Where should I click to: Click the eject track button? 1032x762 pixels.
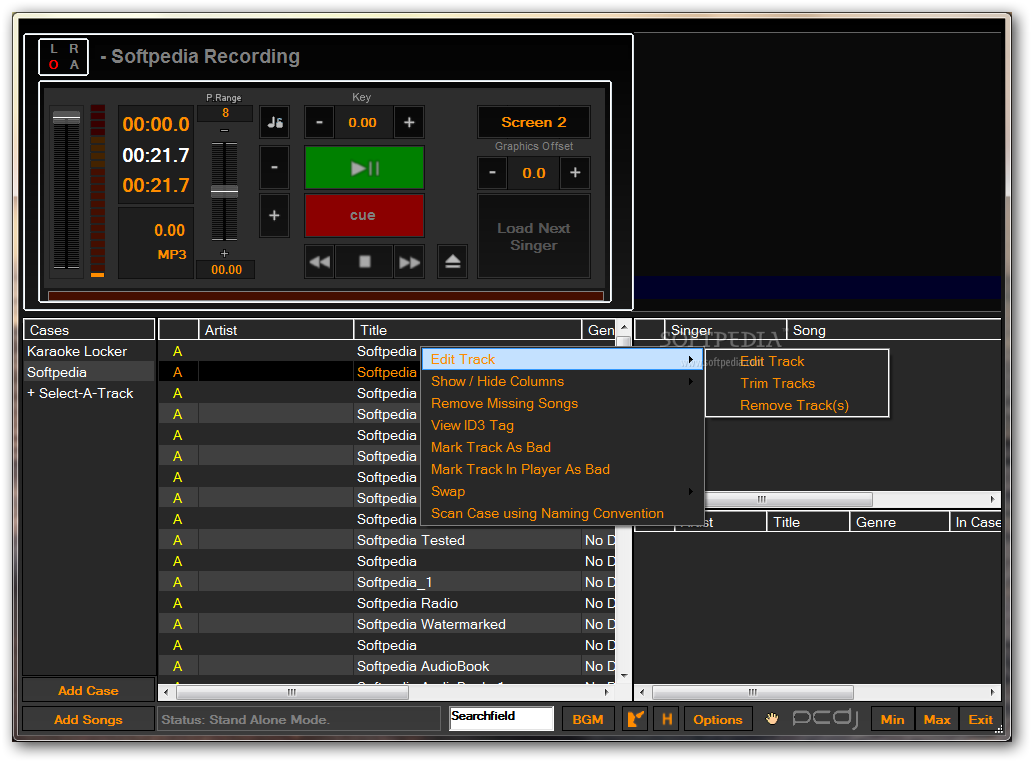(x=452, y=262)
